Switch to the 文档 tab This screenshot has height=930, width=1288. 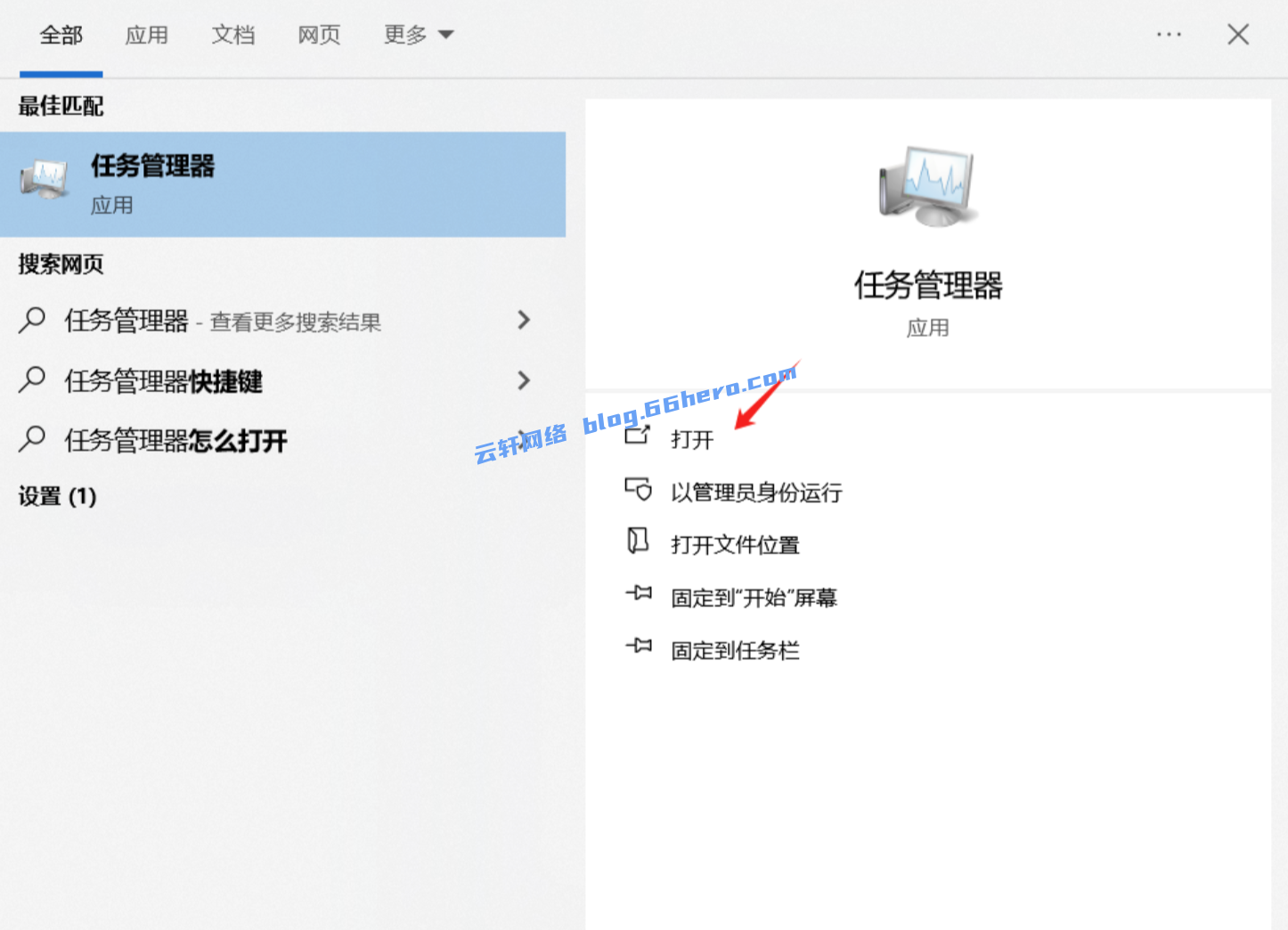[232, 36]
